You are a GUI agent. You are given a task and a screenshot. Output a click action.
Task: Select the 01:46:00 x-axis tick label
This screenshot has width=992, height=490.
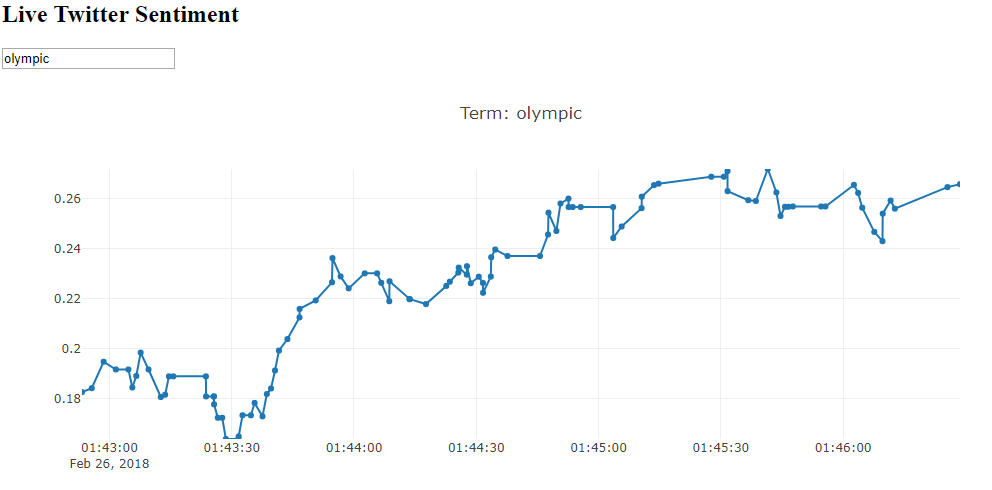coord(844,448)
